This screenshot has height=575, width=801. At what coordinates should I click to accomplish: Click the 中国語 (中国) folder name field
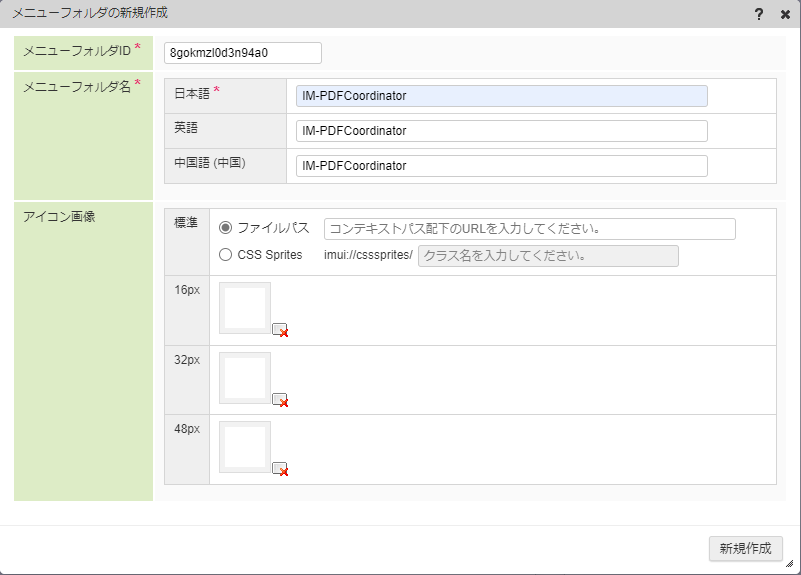pos(501,166)
